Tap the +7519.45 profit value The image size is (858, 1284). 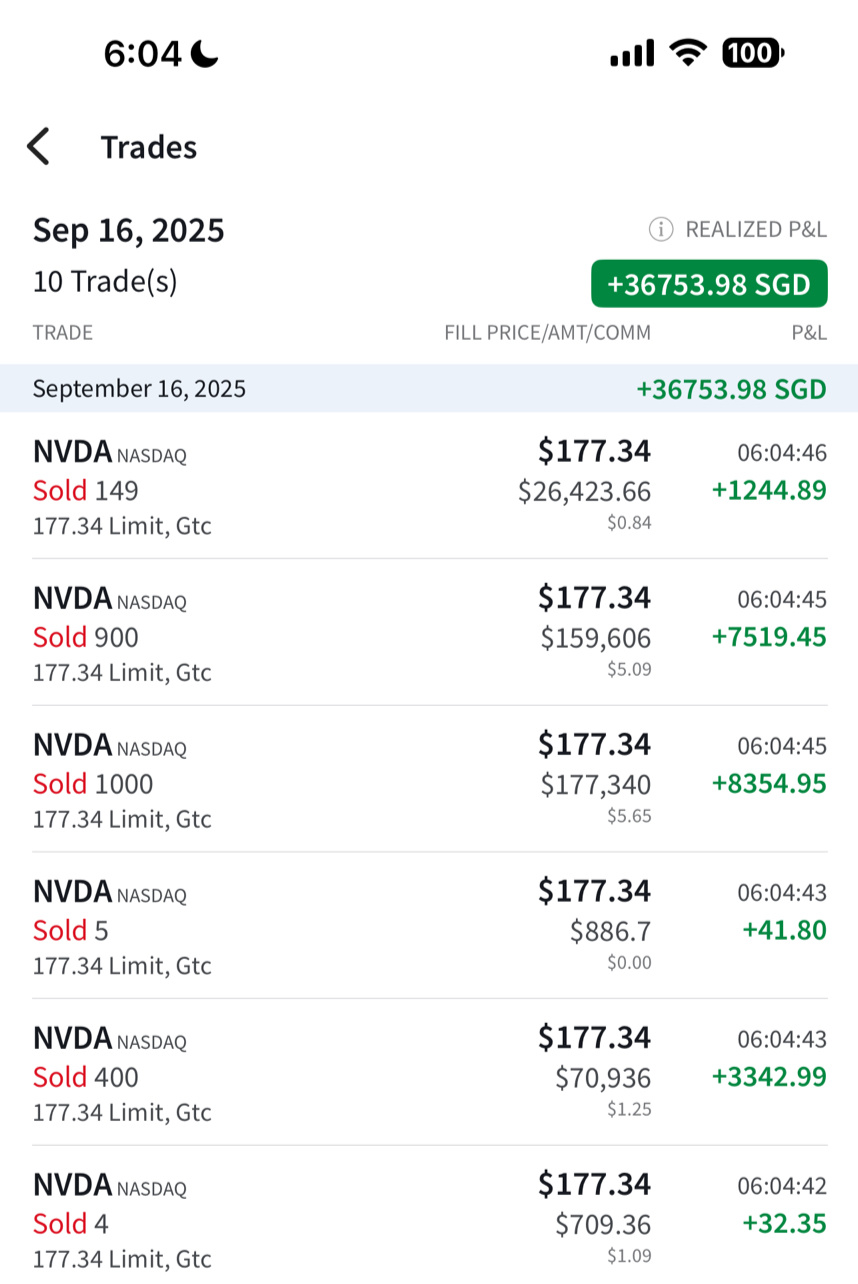(769, 637)
